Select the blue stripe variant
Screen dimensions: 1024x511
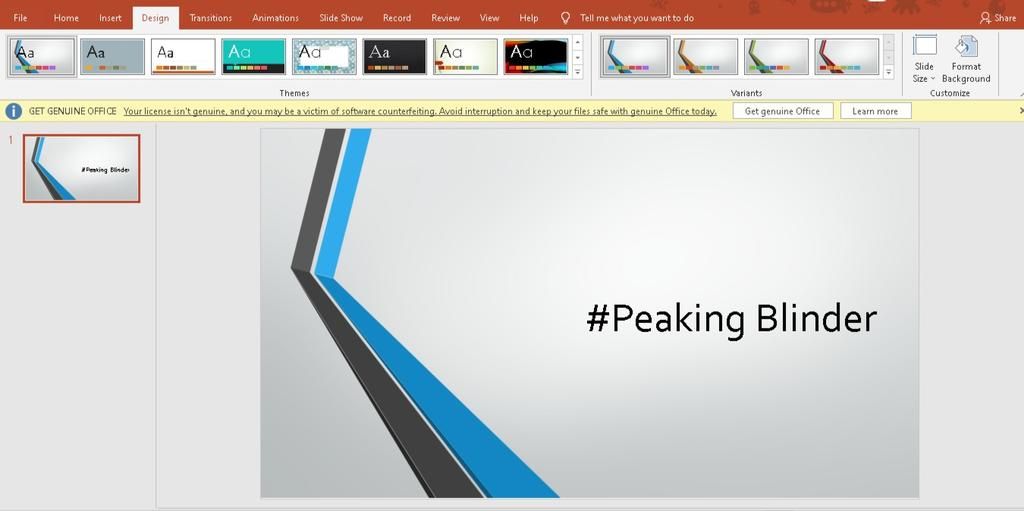635,56
